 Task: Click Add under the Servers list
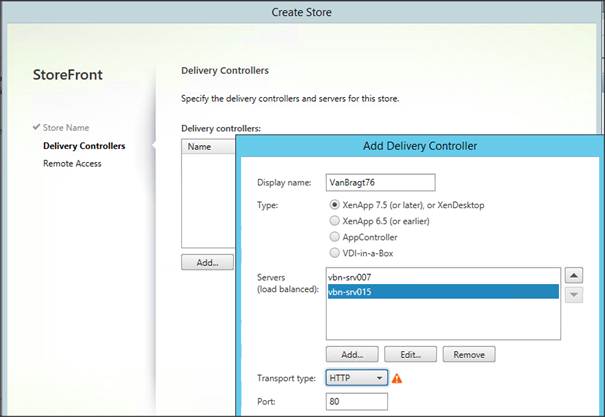(352, 355)
